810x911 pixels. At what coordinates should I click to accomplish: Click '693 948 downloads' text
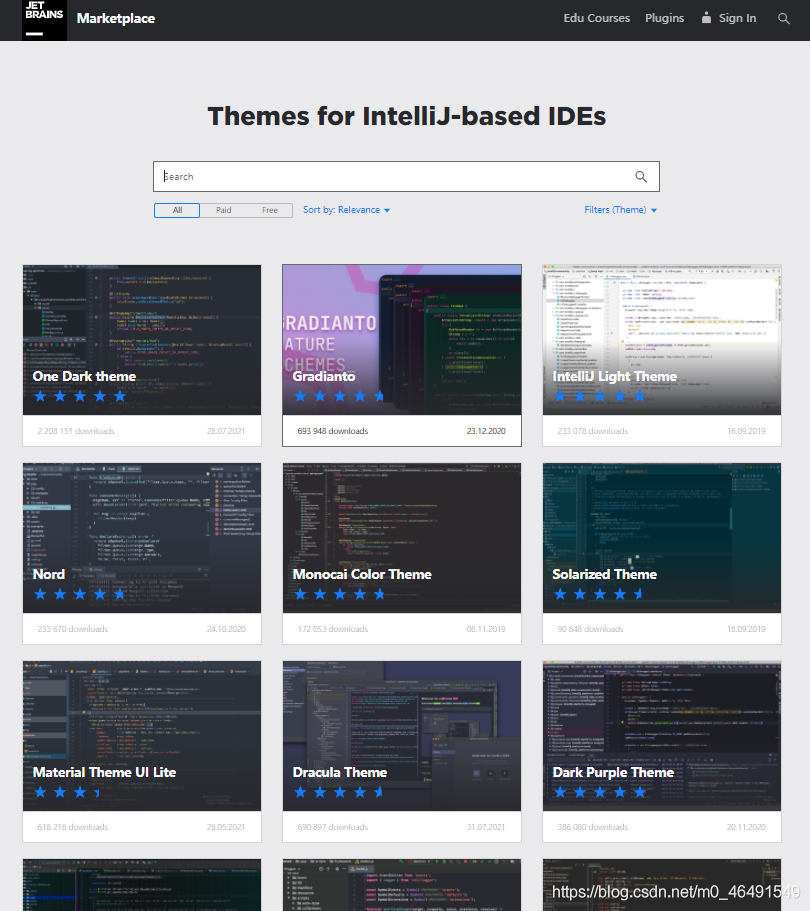click(x=332, y=431)
